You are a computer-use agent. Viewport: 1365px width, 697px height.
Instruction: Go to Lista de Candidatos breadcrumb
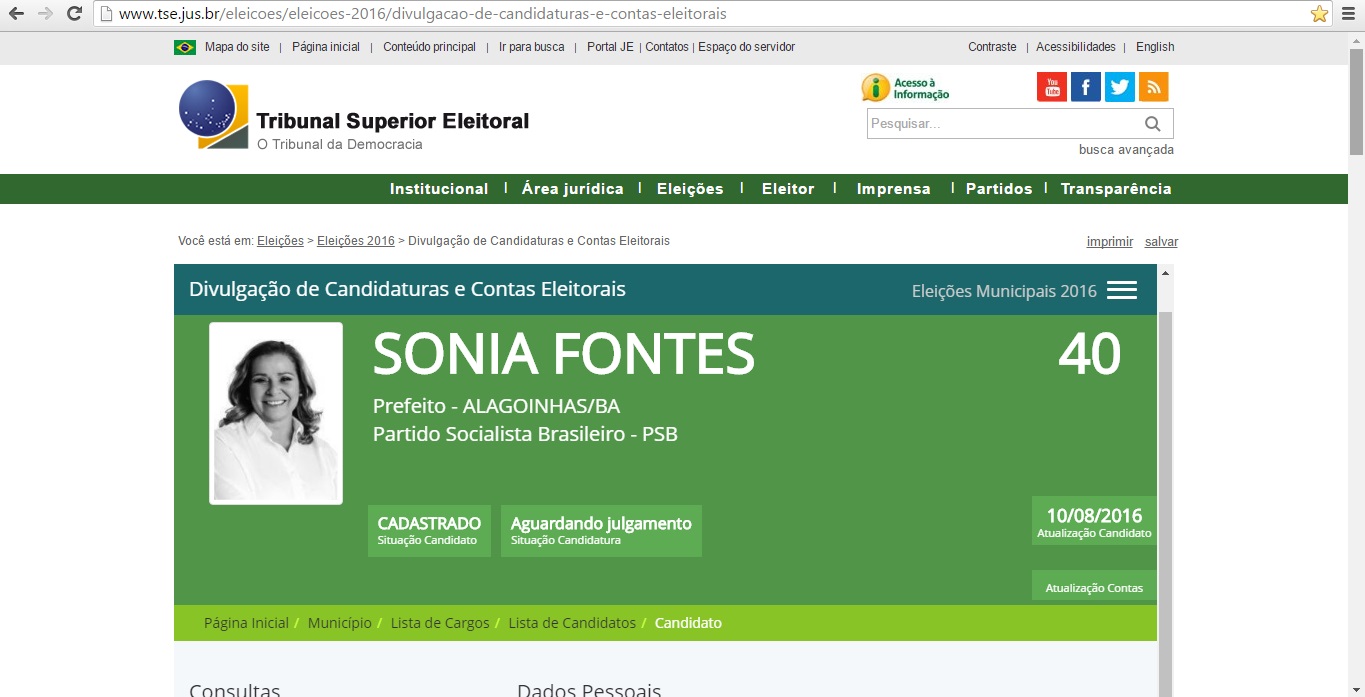coord(571,623)
